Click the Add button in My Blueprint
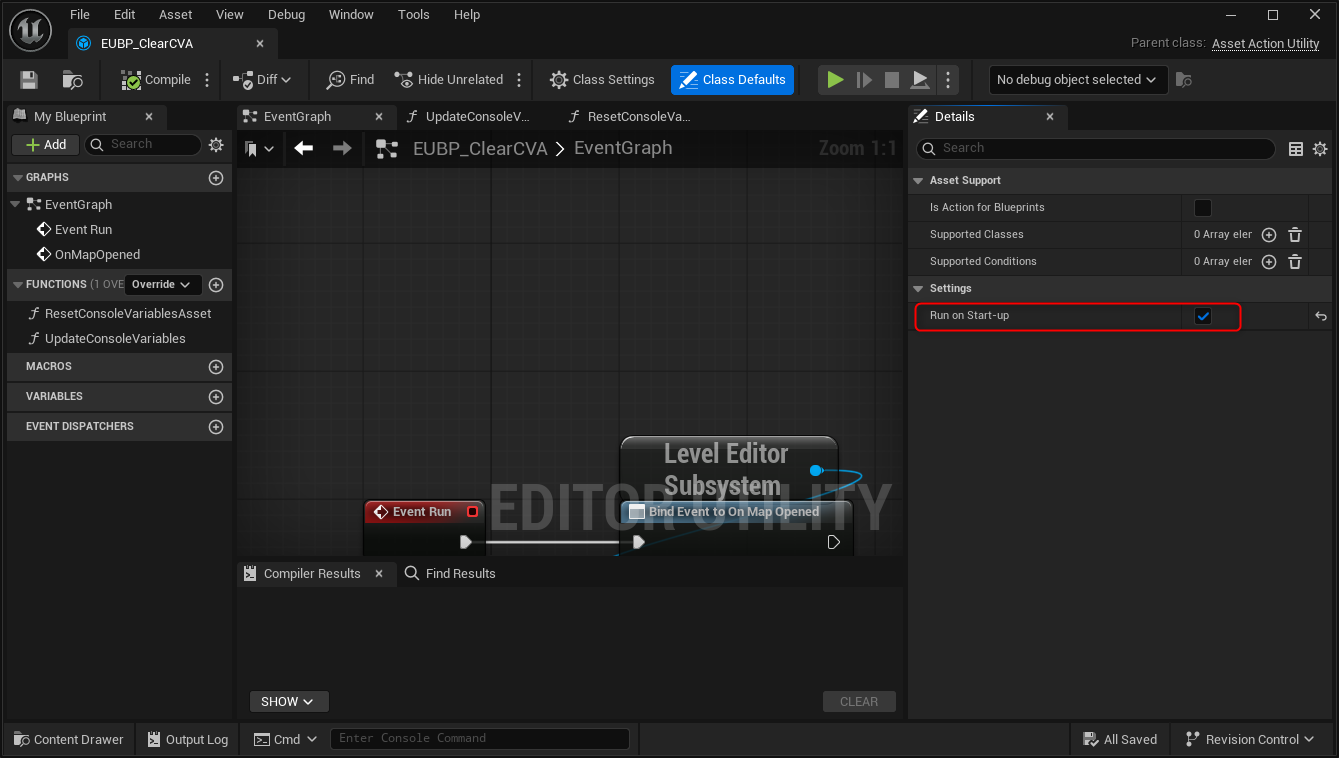Image resolution: width=1339 pixels, height=758 pixels. 46,145
